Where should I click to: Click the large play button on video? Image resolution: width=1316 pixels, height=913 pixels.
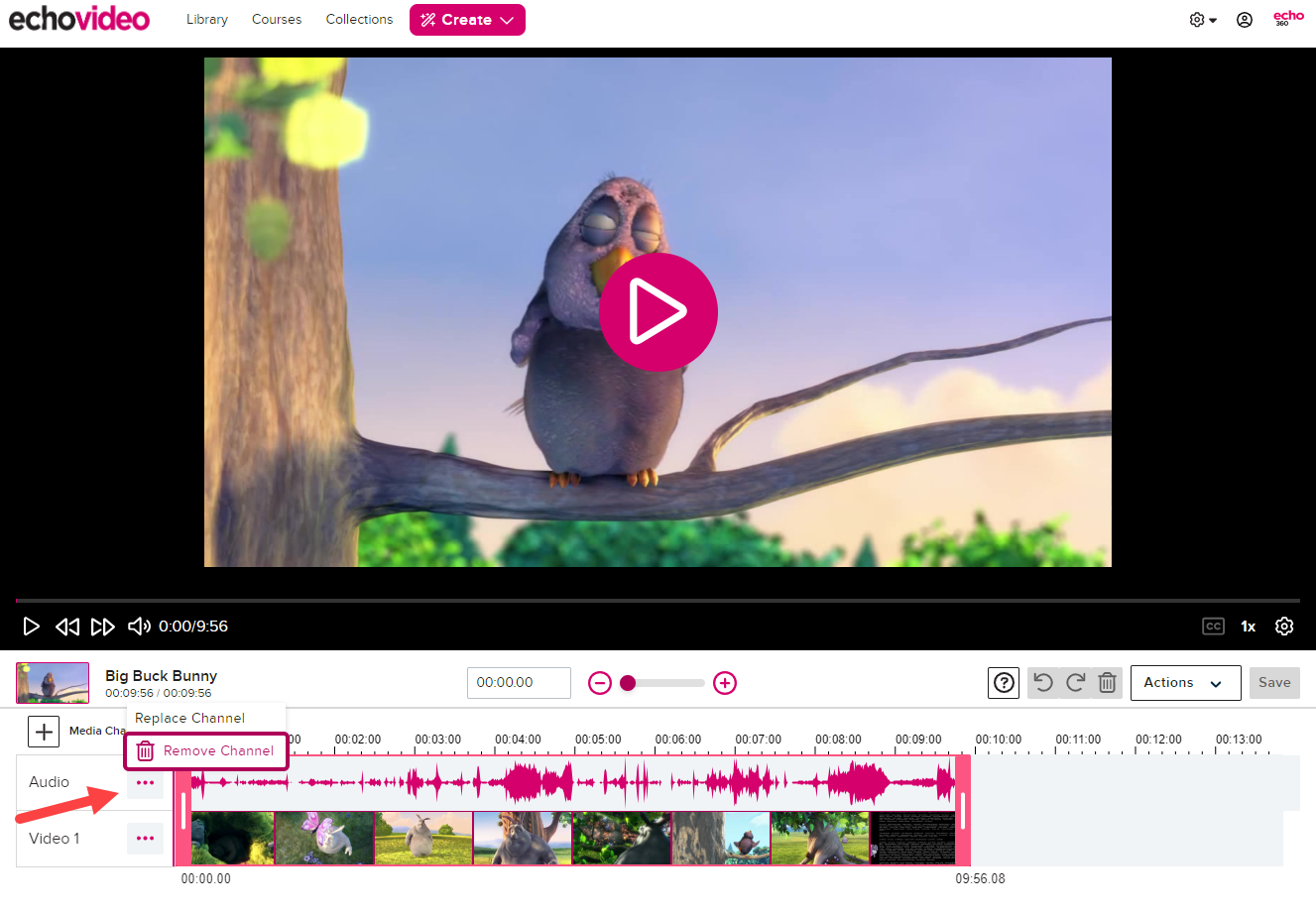pos(658,311)
